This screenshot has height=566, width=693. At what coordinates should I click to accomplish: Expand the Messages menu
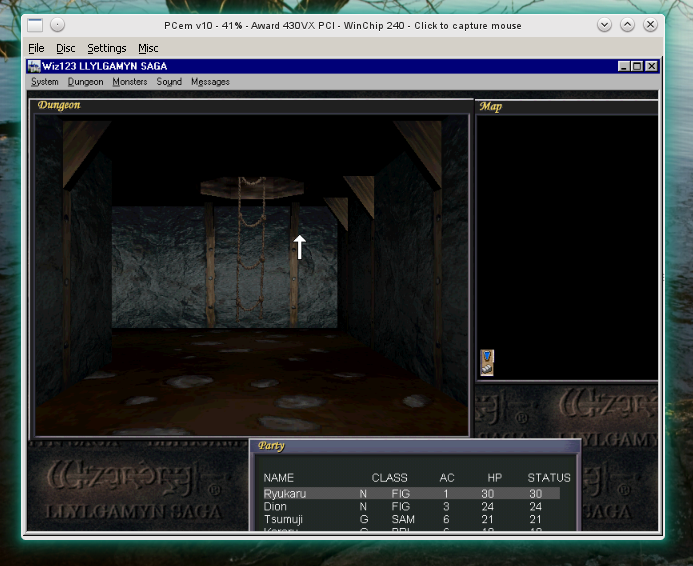coord(210,82)
